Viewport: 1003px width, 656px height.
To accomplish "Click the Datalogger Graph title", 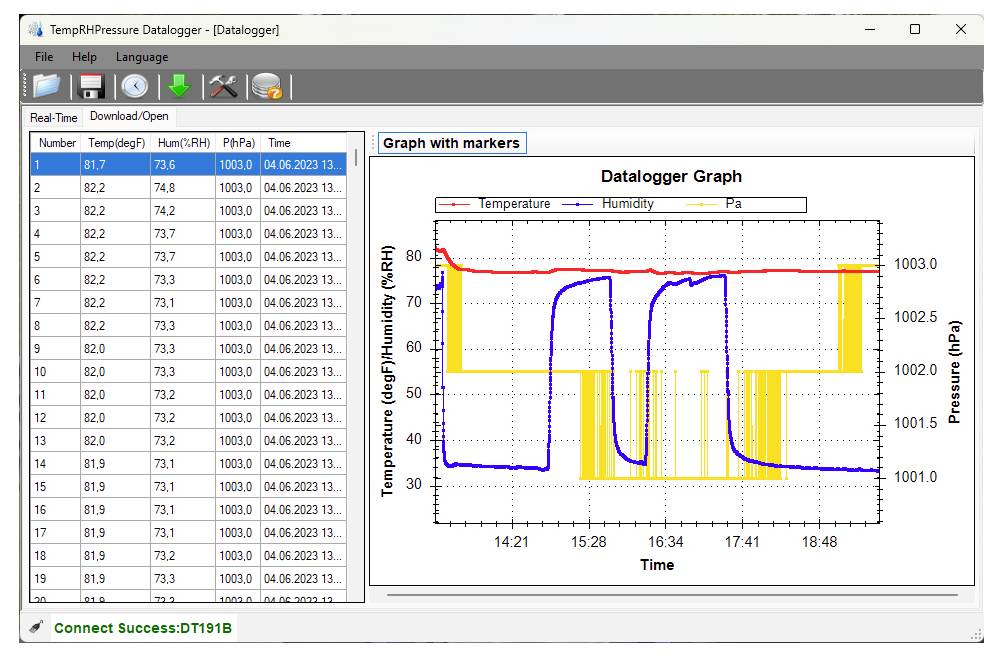I will [671, 176].
